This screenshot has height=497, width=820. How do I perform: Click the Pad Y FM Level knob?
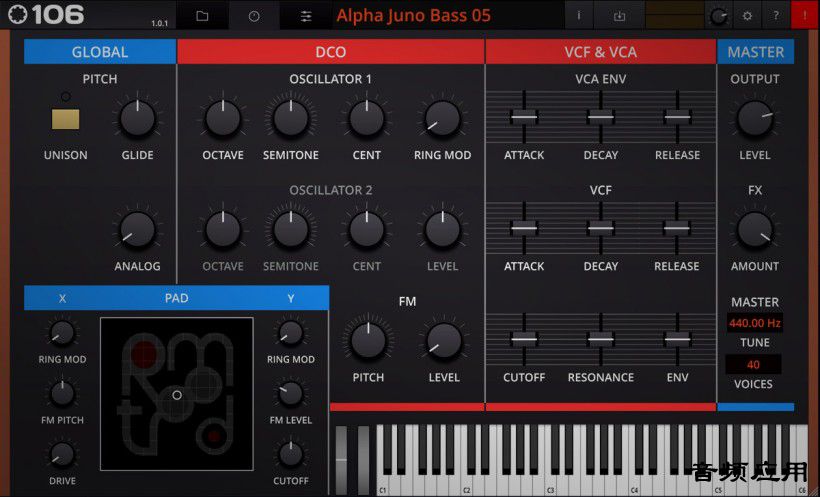[291, 394]
